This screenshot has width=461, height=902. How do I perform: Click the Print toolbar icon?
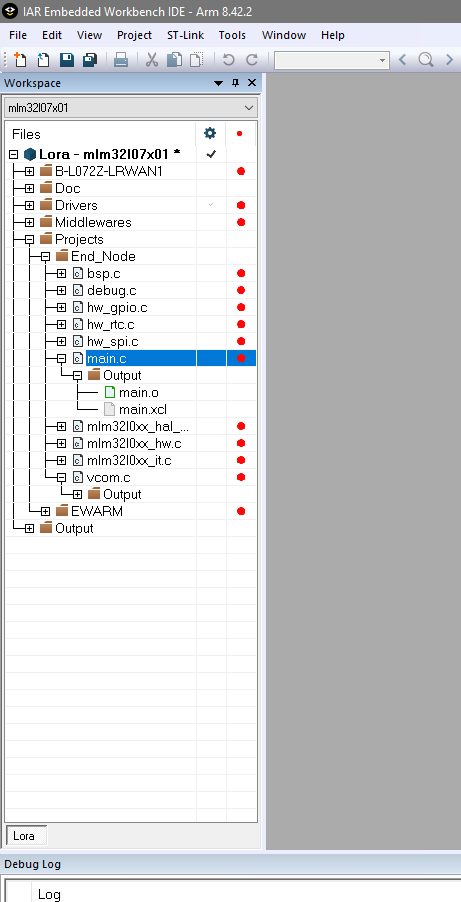pos(121,59)
